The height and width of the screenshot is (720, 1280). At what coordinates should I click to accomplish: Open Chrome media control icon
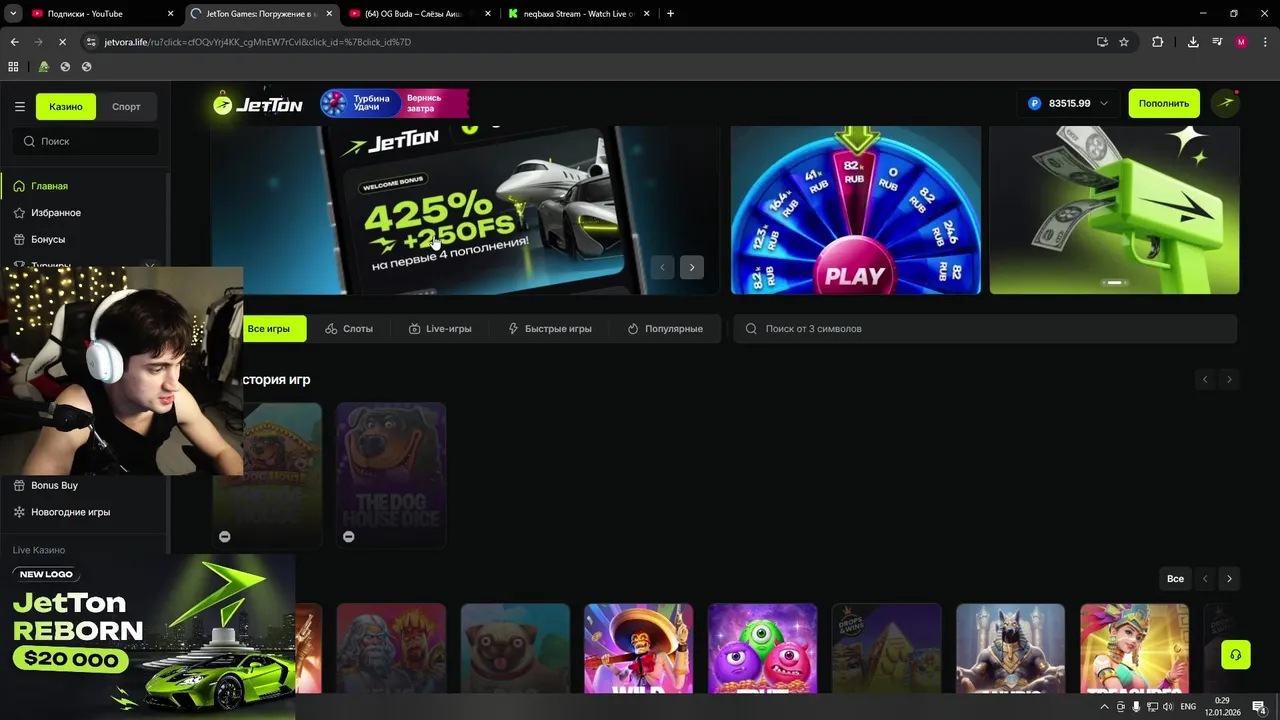click(1217, 42)
